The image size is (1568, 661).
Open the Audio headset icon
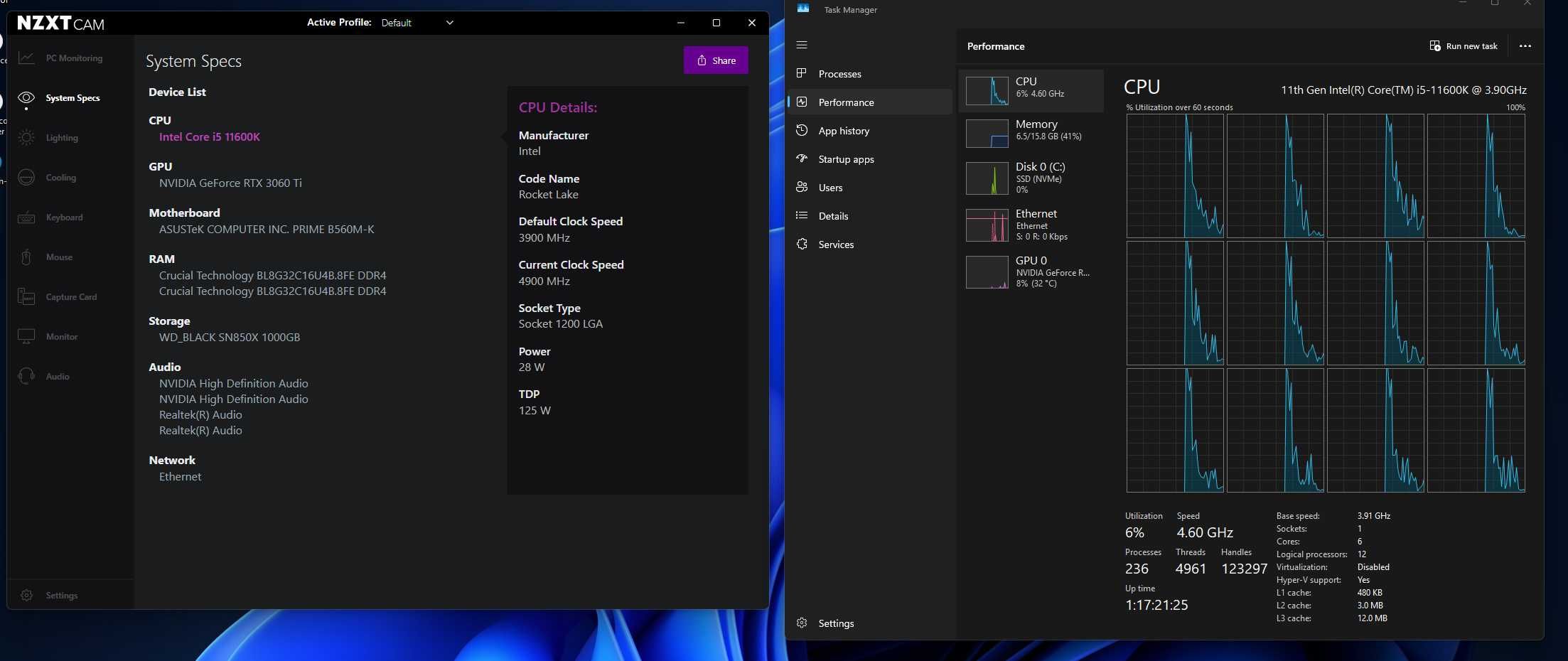pos(26,376)
